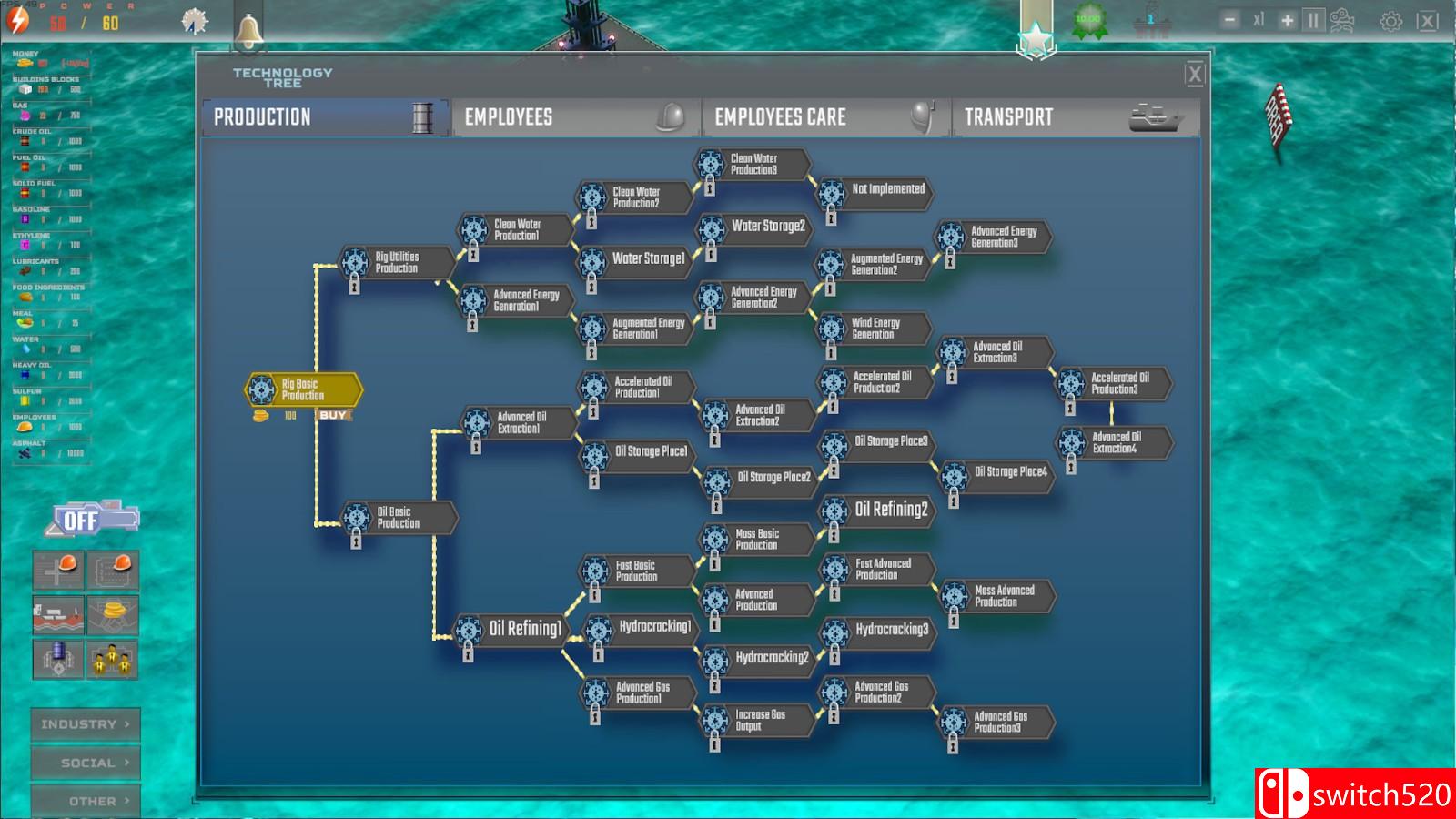The height and width of the screenshot is (819, 1456).
Task: Open the ship and sea transport panel
Action: coord(58,616)
